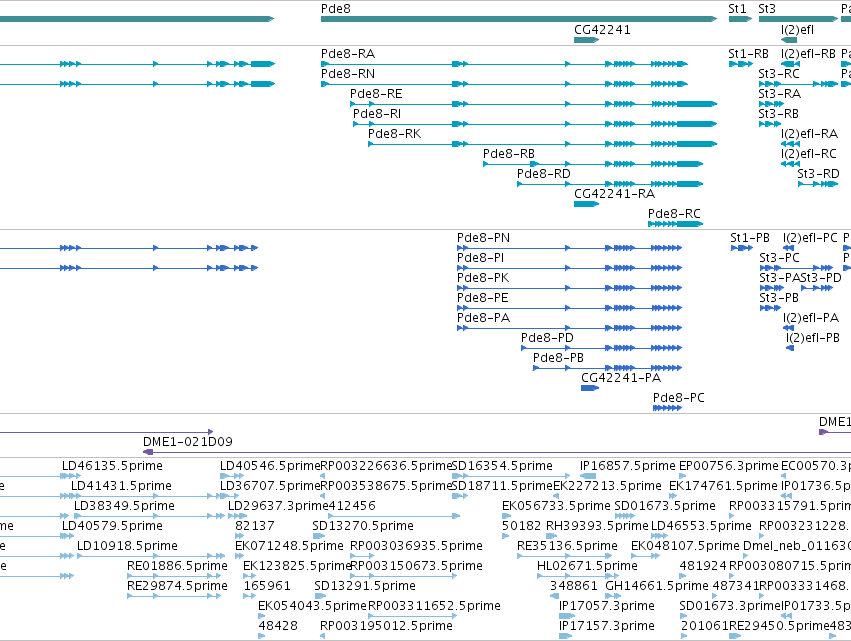The height and width of the screenshot is (641, 851).
Task: Click the St1-PB protein label
Action: (x=750, y=238)
